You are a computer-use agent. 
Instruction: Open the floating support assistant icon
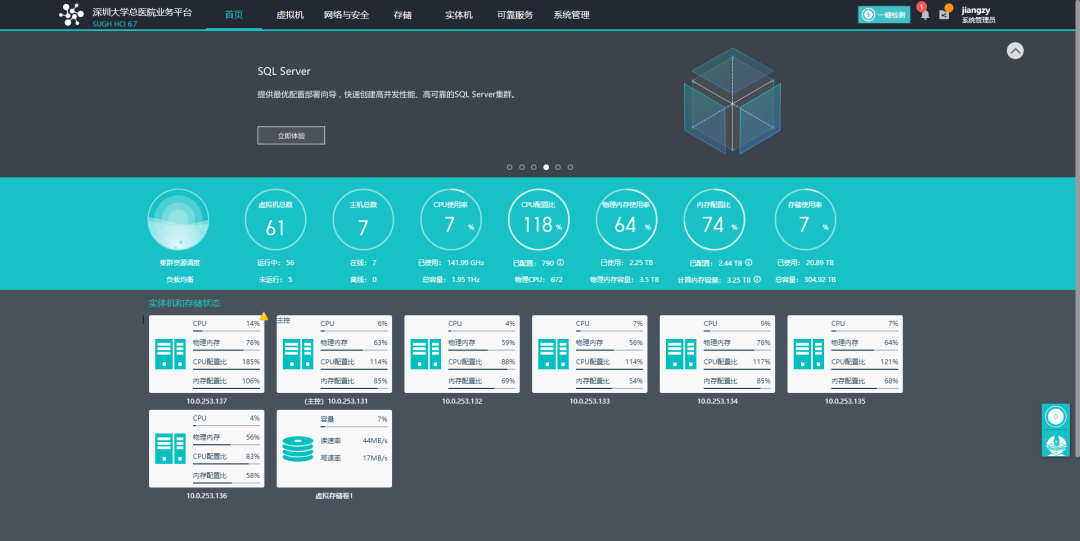(x=1055, y=445)
